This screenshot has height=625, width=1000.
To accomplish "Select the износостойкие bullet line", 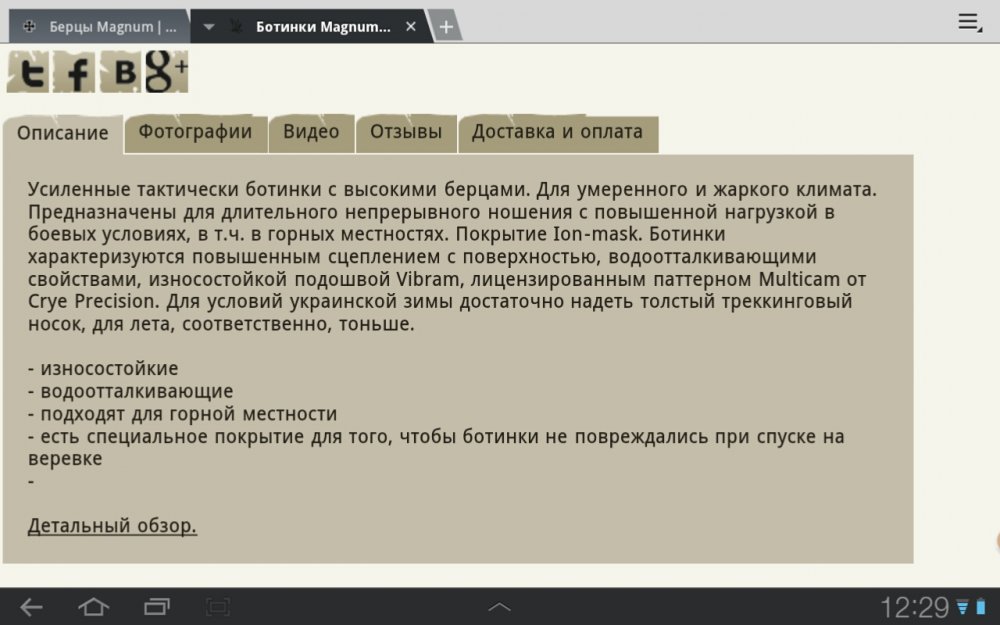I will (x=103, y=369).
